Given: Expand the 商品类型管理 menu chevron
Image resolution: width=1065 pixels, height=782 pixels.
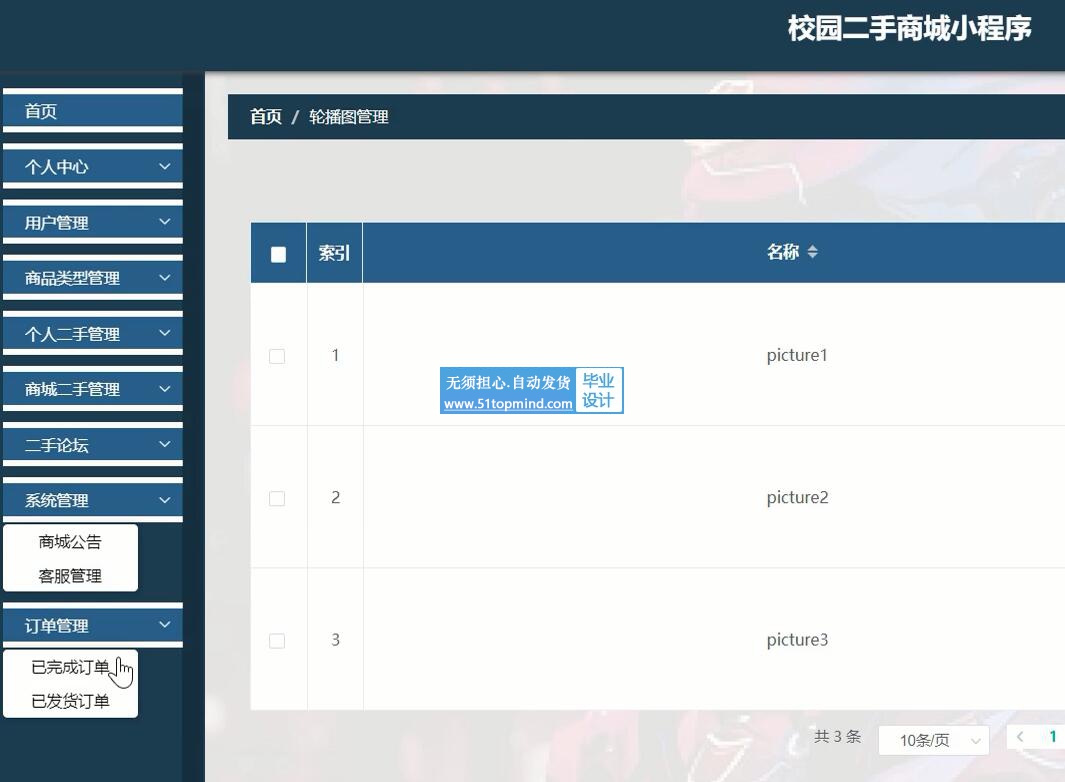Looking at the screenshot, I should [x=165, y=278].
